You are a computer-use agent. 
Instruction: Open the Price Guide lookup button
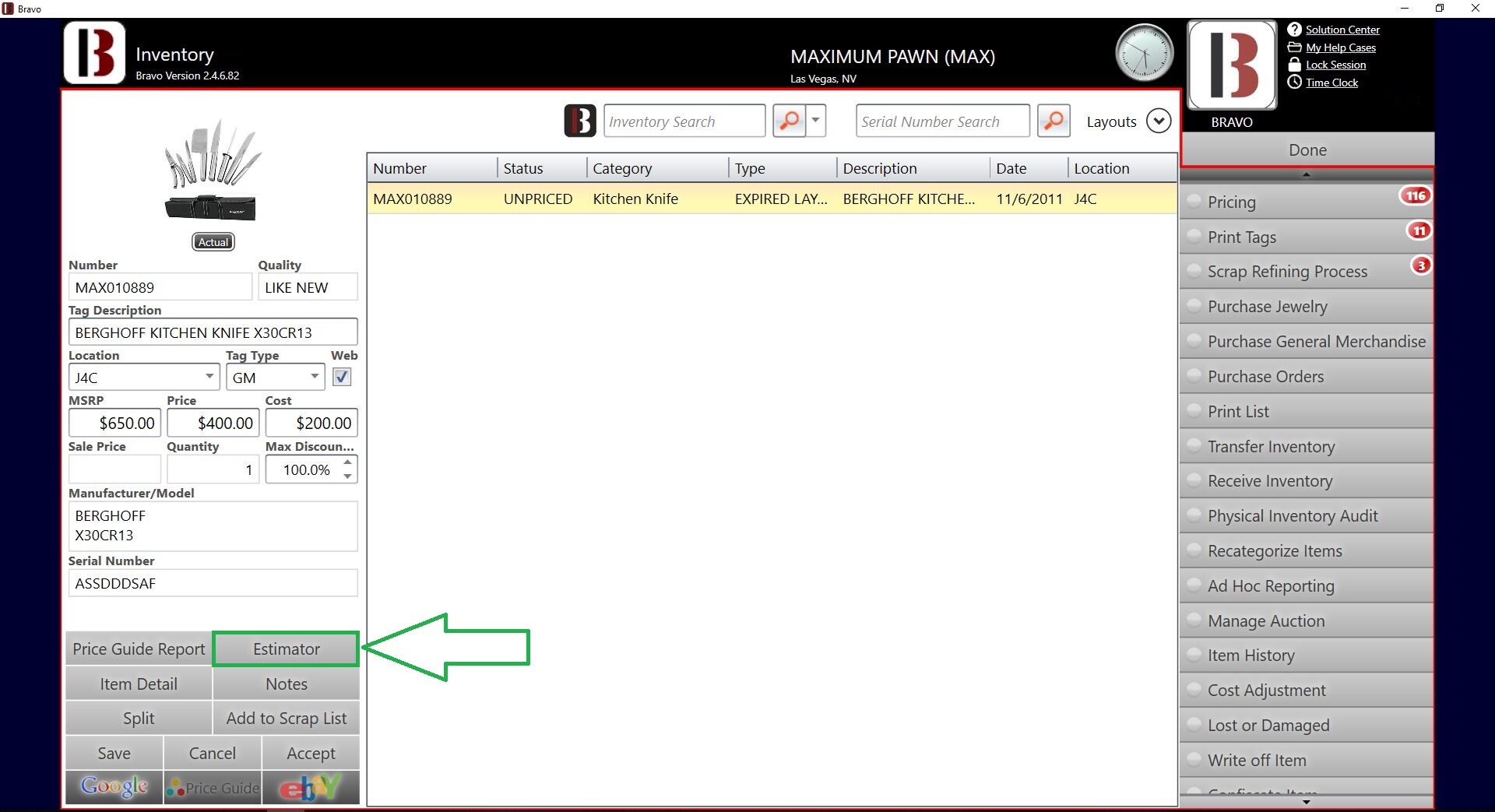point(213,787)
